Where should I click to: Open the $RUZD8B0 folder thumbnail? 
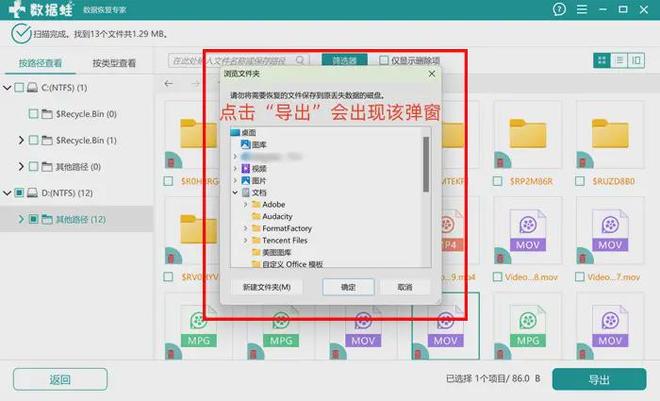pyautogui.click(x=610, y=135)
